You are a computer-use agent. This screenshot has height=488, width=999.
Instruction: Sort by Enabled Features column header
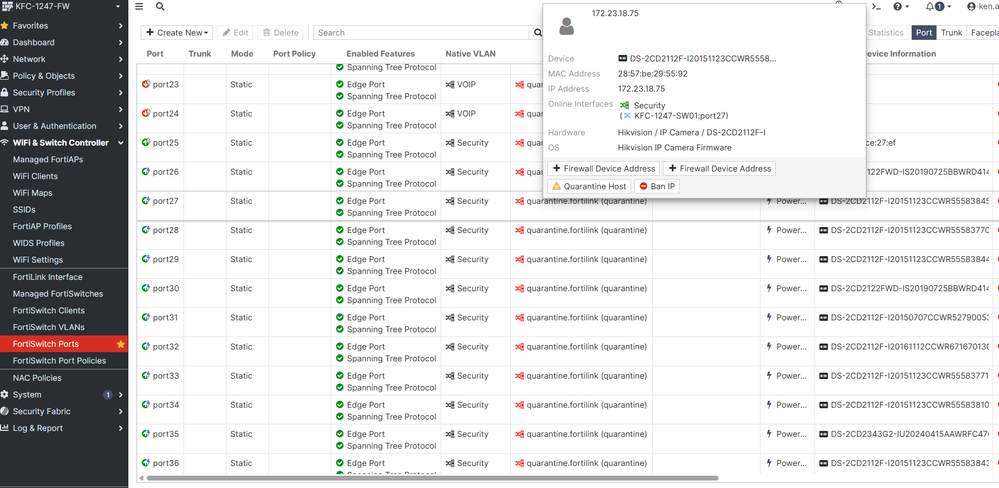pyautogui.click(x=380, y=54)
